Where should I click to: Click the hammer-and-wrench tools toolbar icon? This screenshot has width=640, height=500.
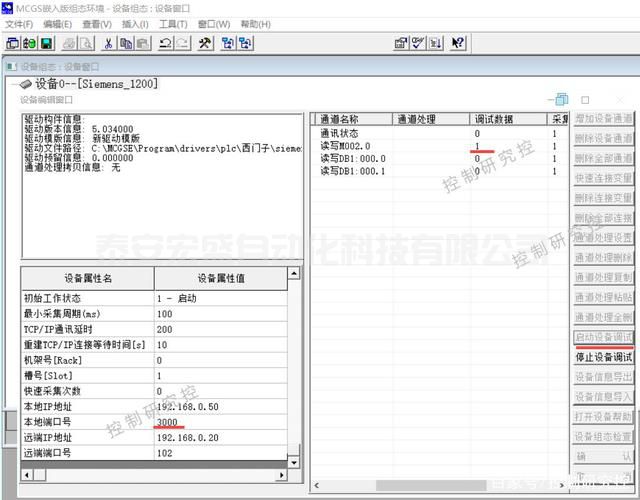[206, 43]
